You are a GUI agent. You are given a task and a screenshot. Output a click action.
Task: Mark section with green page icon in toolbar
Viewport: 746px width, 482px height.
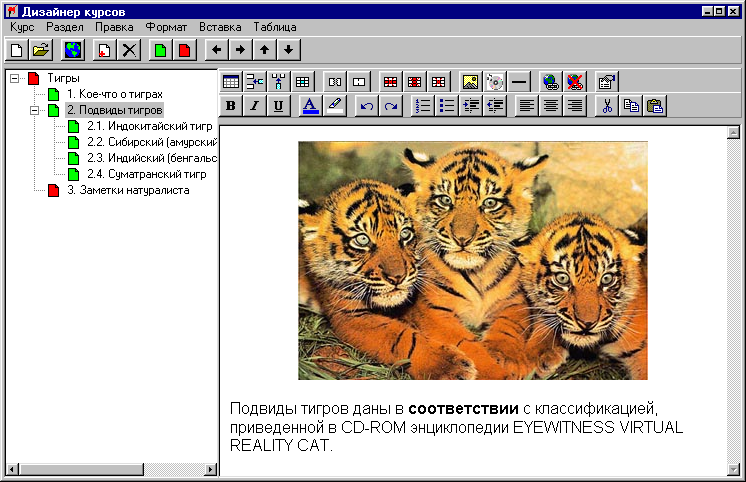[160, 49]
